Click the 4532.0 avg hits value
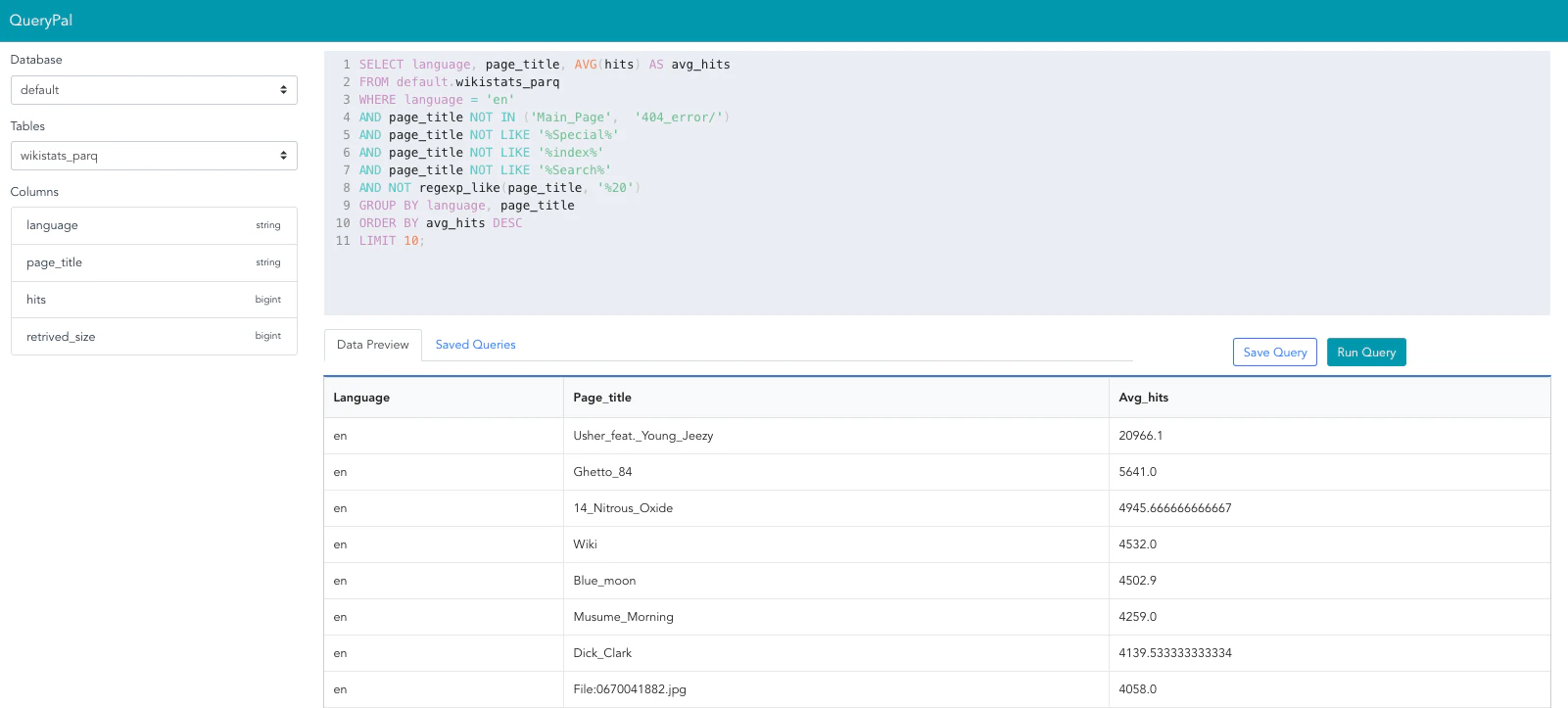1568x708 pixels. pos(1138,544)
